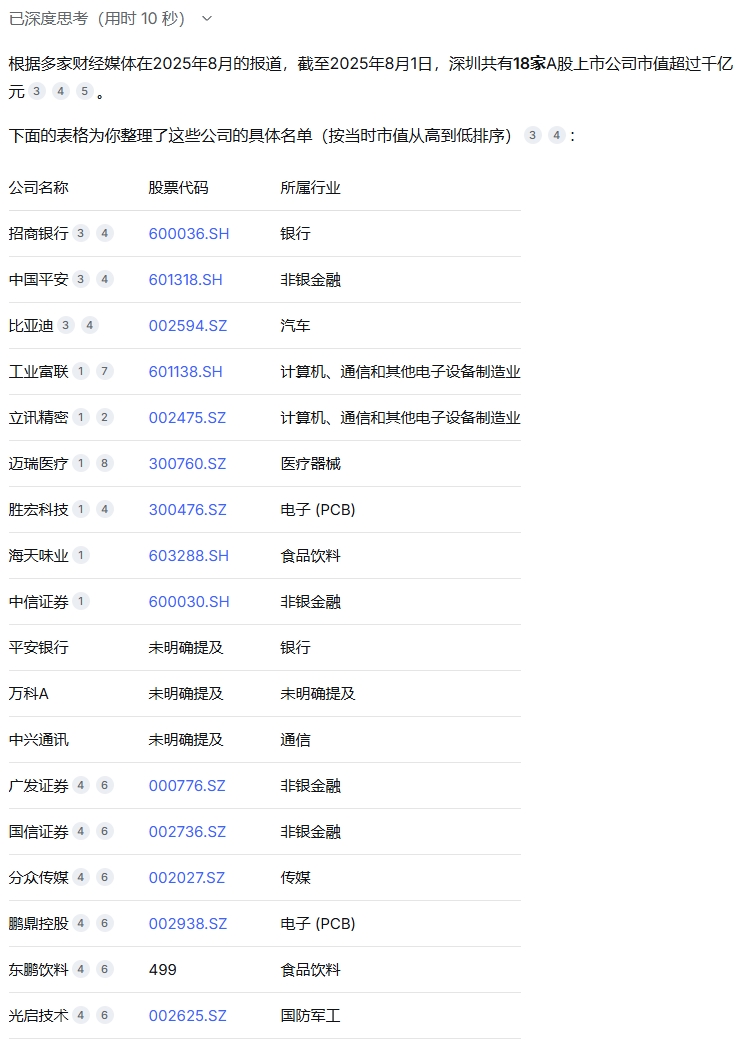The height and width of the screenshot is (1044, 747).
Task: Open citation 4 next to 招商银行
Action: [x=105, y=233]
